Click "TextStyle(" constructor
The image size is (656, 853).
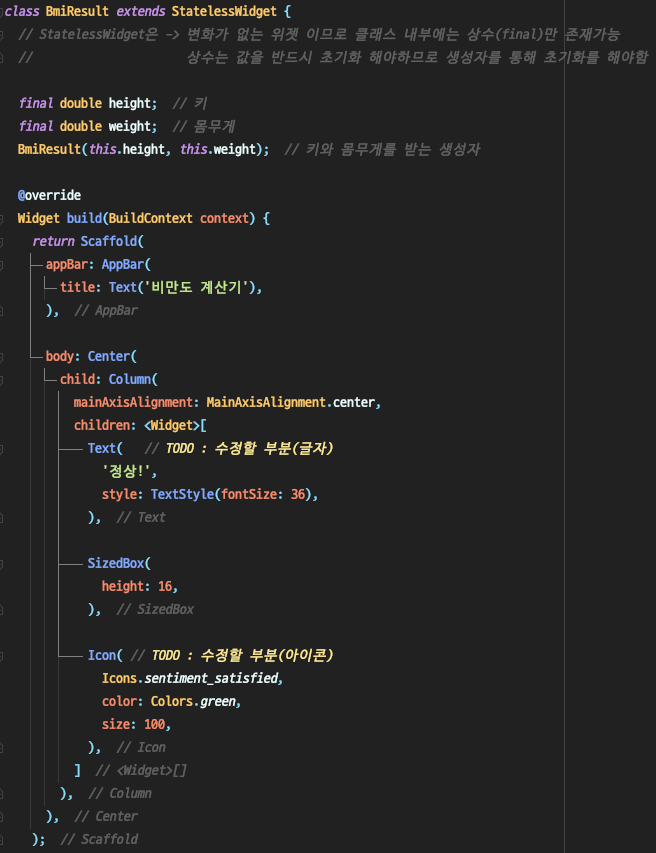point(185,494)
